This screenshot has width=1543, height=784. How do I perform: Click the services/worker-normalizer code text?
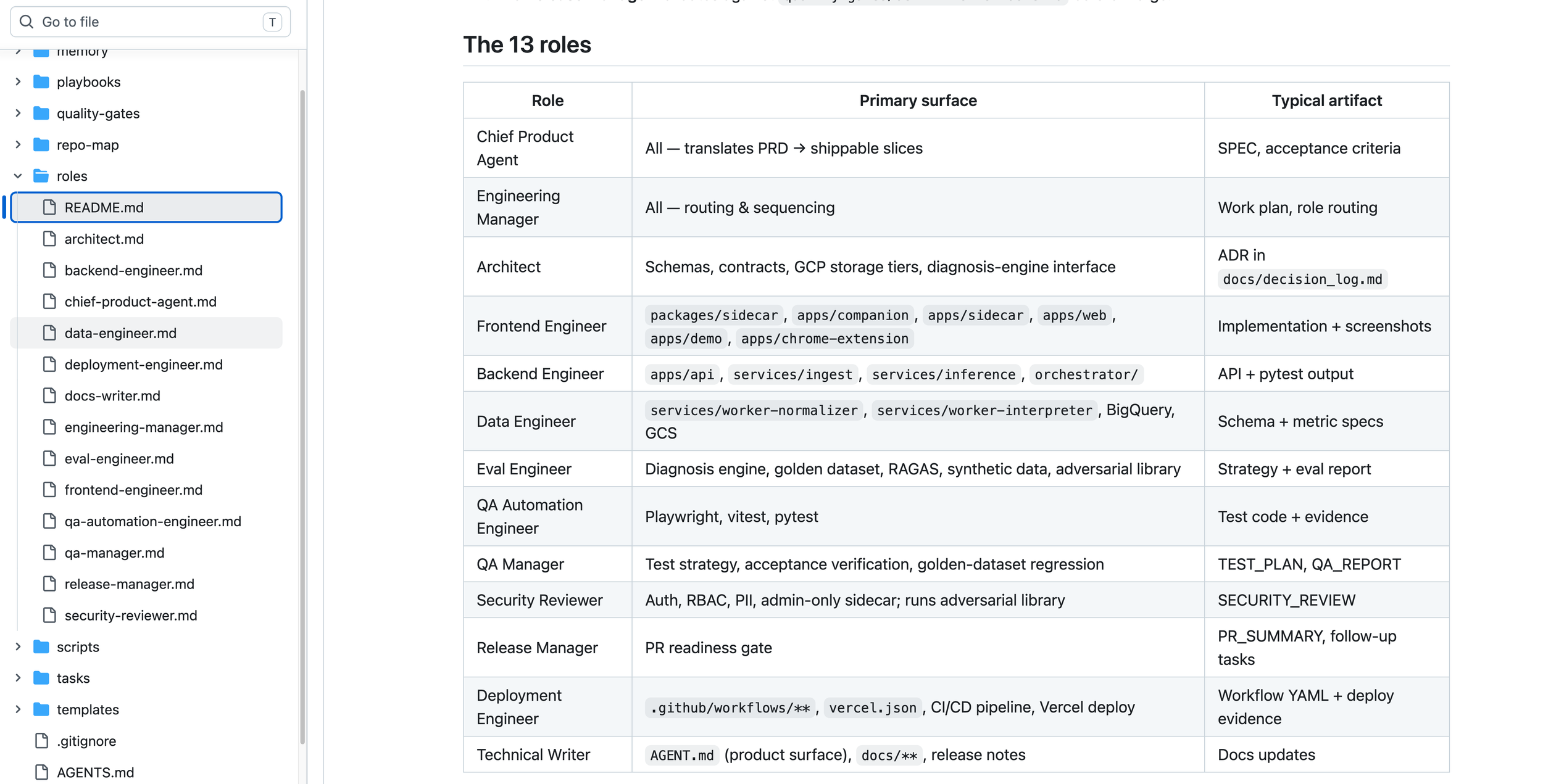coord(754,410)
